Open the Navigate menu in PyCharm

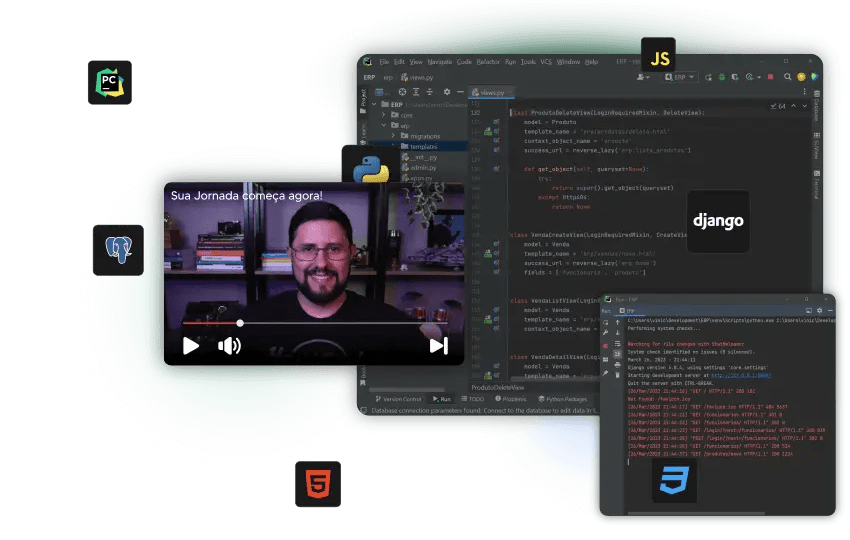[440, 62]
